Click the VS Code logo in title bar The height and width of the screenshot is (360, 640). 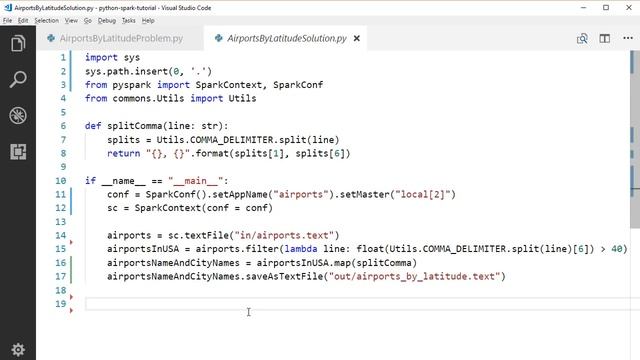[8, 7]
